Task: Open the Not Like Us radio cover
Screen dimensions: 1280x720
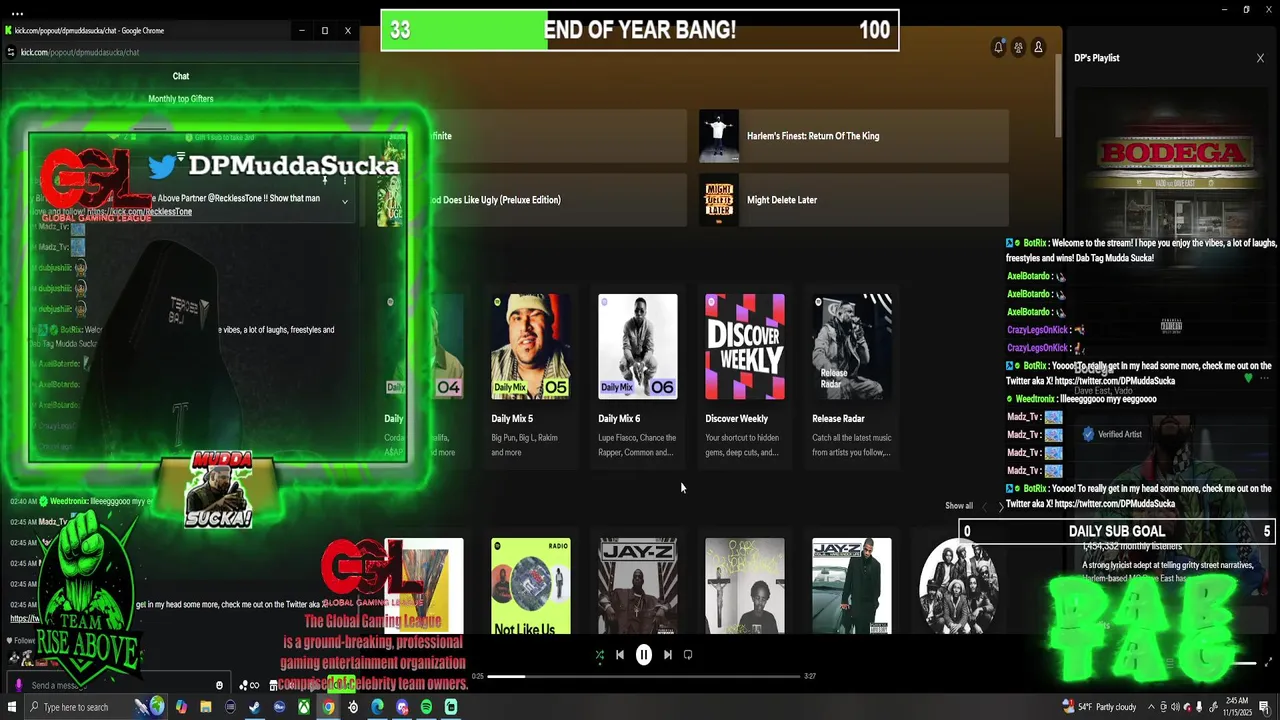Action: (x=531, y=586)
